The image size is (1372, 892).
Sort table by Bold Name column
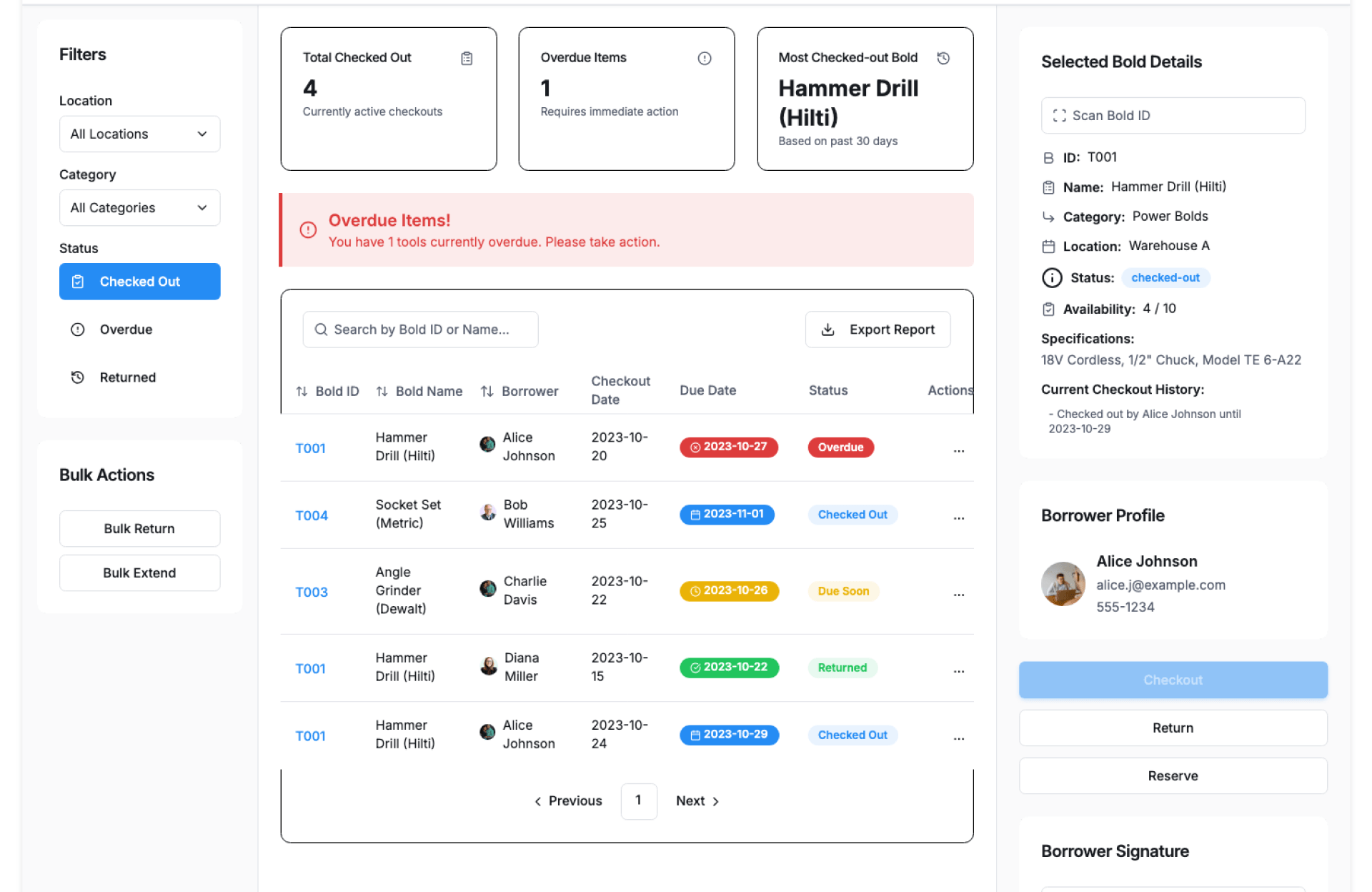click(382, 391)
